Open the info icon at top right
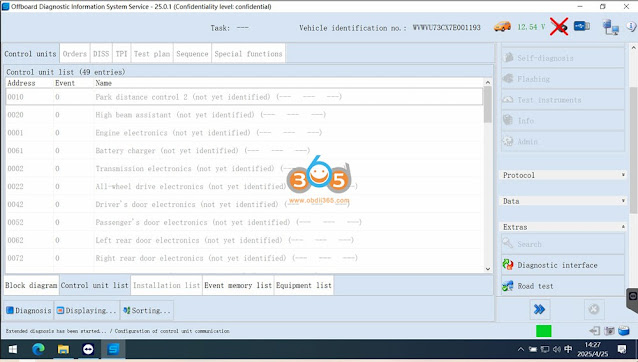The height and width of the screenshot is (362, 638). pos(631,26)
